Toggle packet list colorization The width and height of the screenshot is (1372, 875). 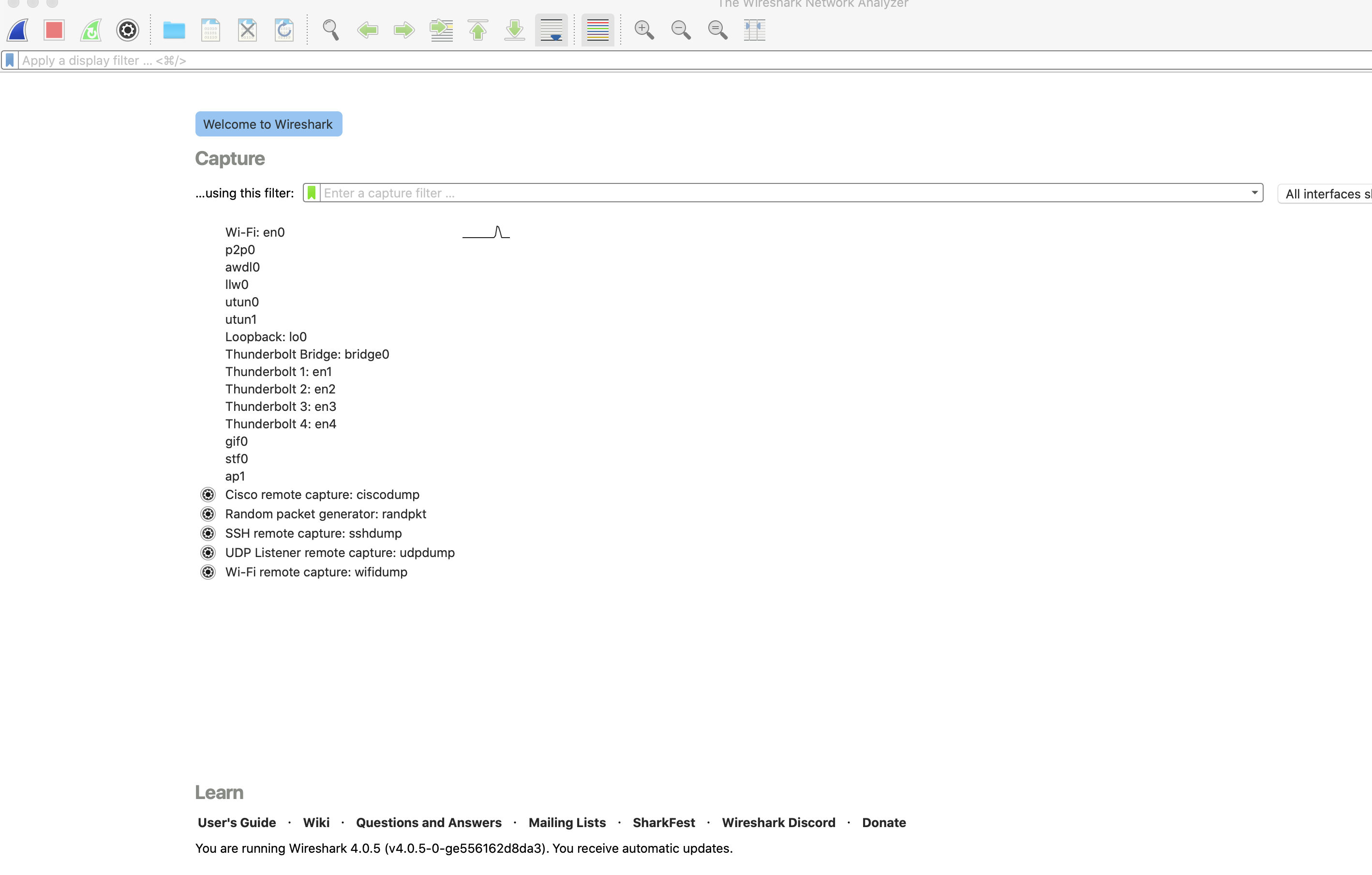click(x=597, y=30)
